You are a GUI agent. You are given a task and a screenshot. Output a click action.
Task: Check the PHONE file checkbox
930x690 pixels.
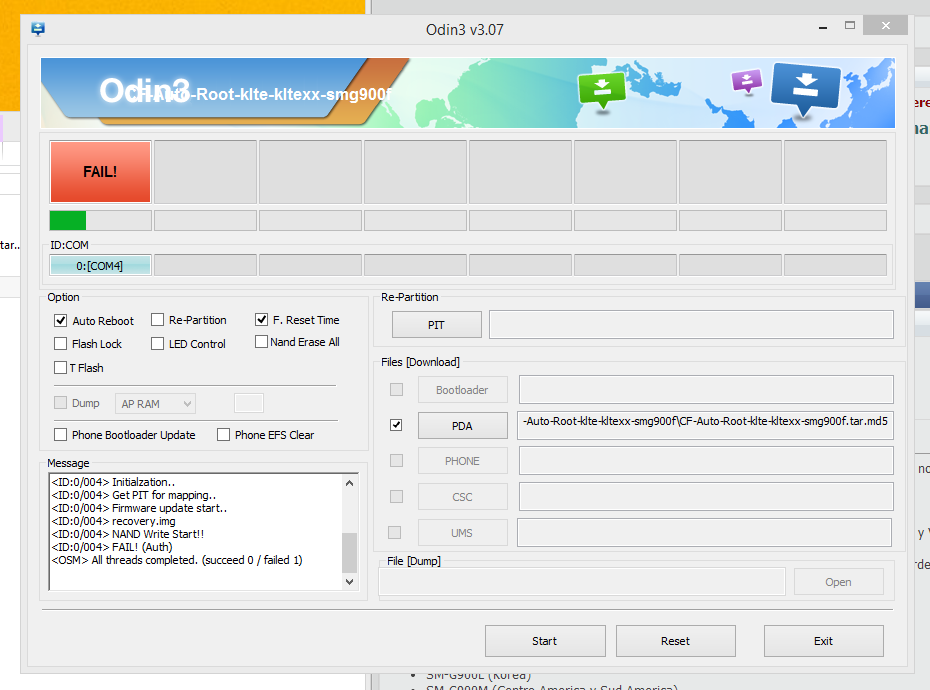coord(396,461)
